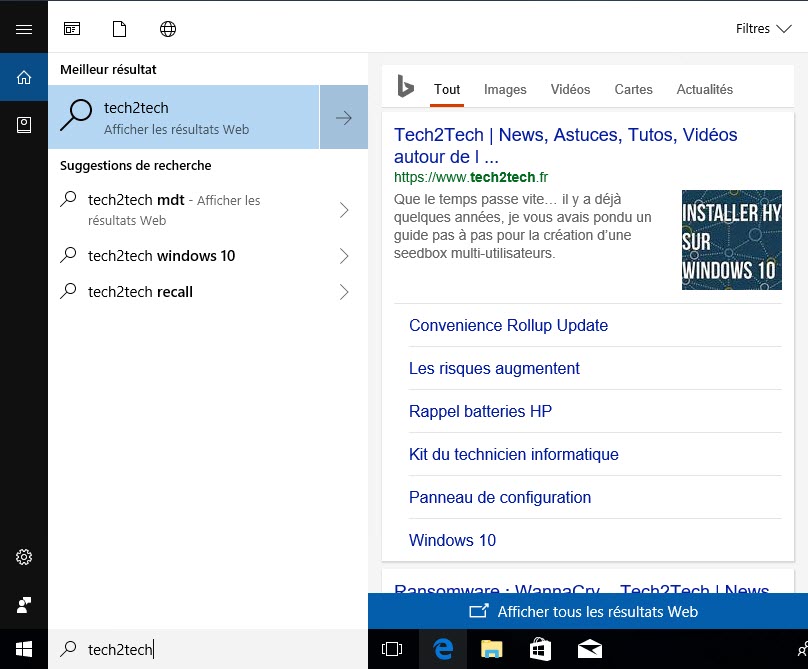Switch to the Images tab
The height and width of the screenshot is (669, 808).
[x=505, y=90]
